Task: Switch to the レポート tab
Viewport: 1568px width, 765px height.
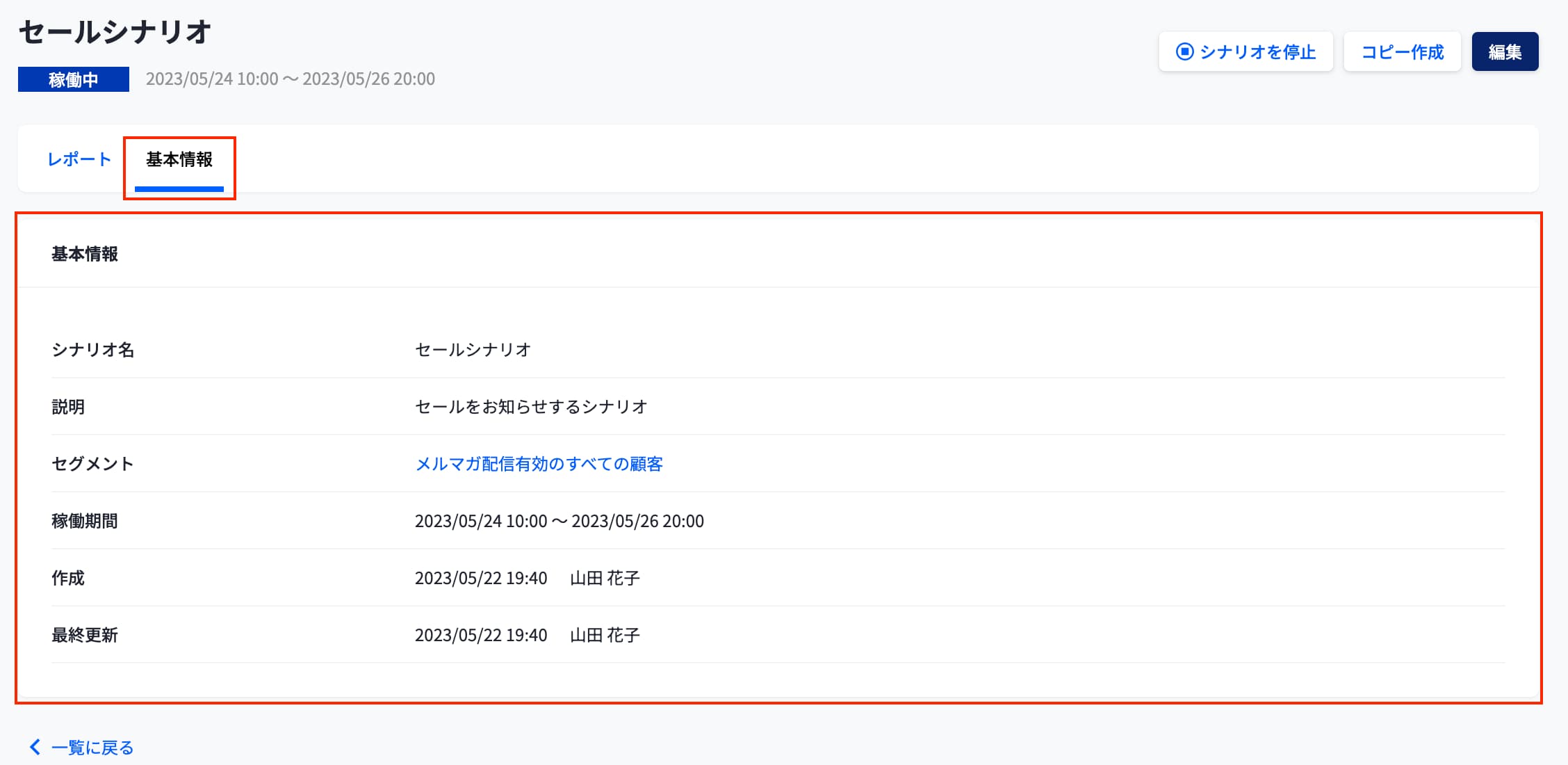Action: [x=79, y=159]
